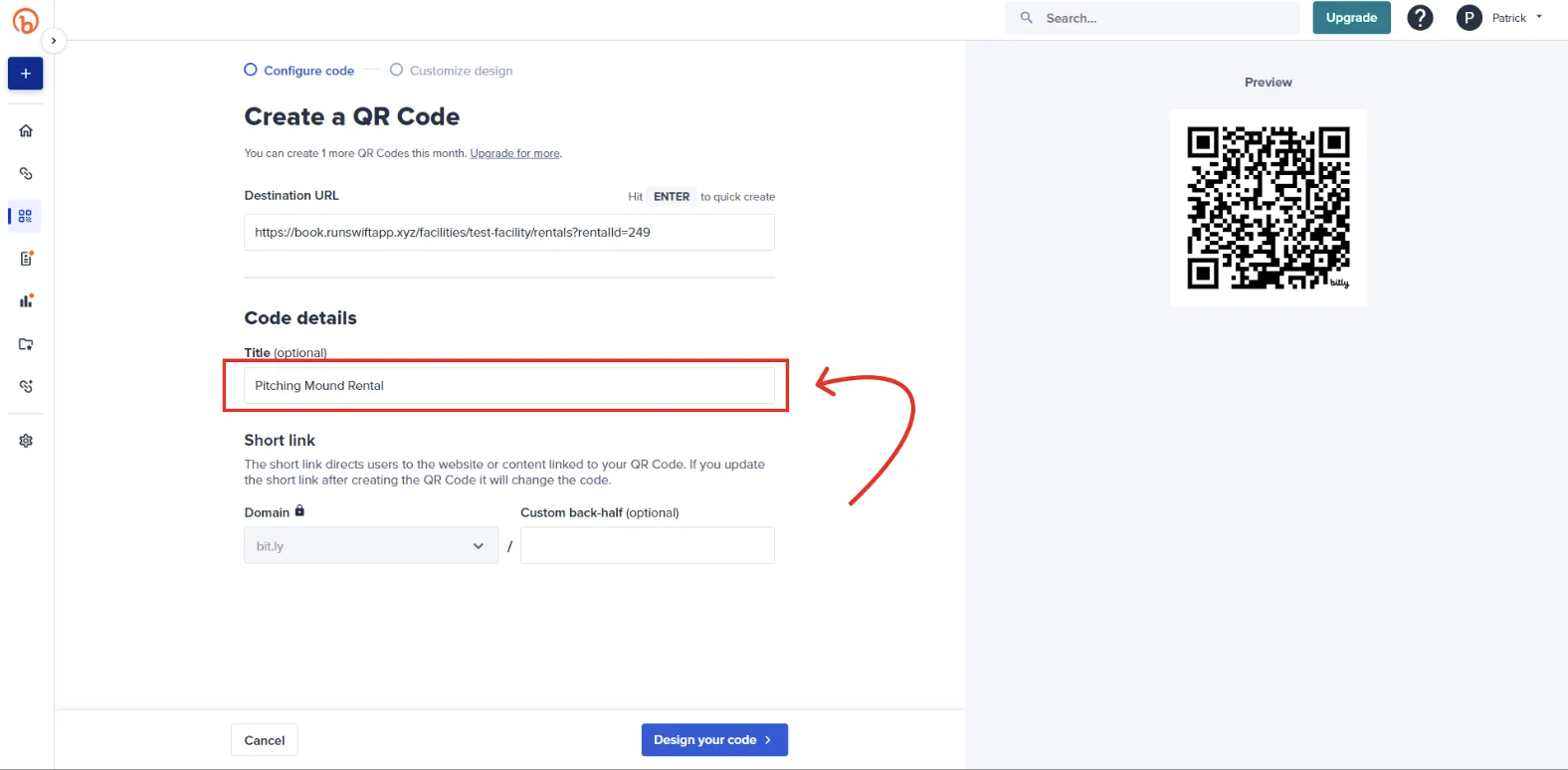Open the help question mark icon
The image size is (1568, 770).
click(1420, 18)
